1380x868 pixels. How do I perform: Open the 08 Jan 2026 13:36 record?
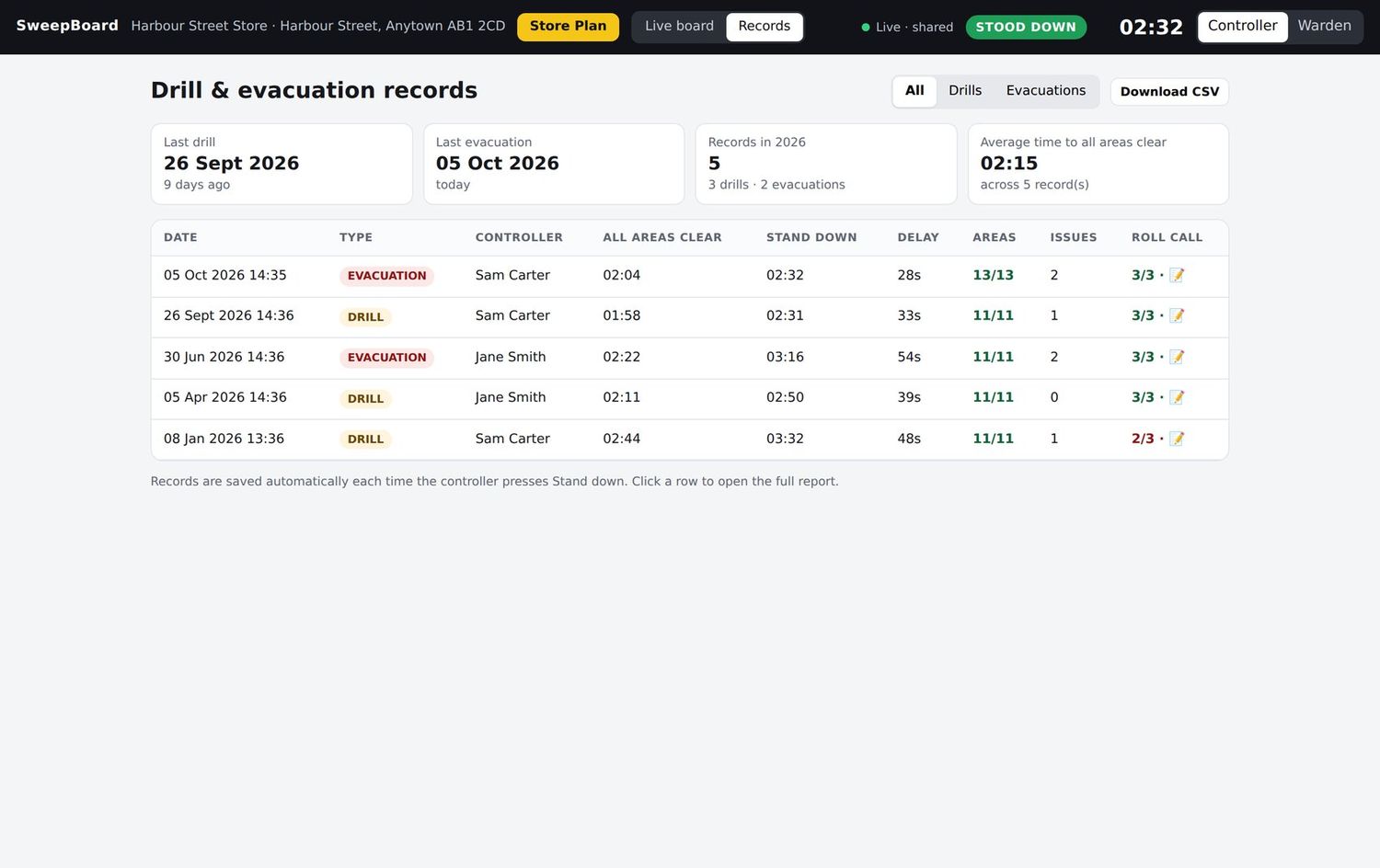pos(690,440)
